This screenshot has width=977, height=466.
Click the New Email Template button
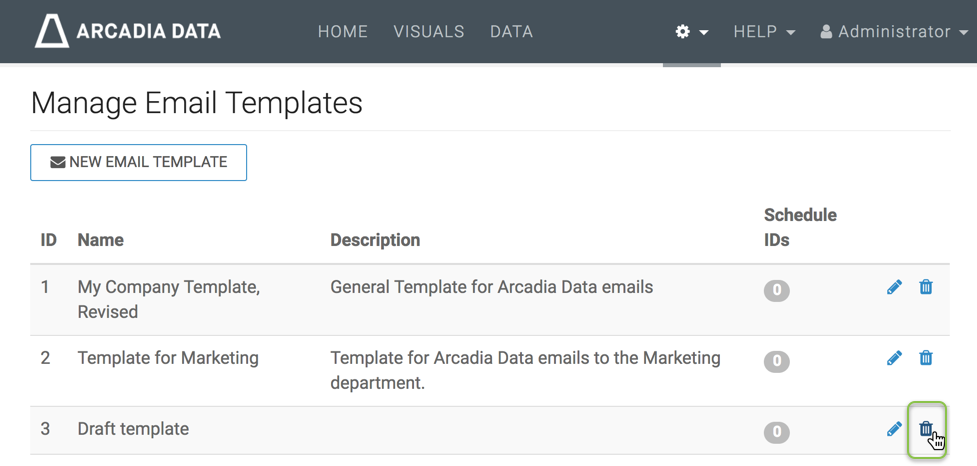pyautogui.click(x=139, y=162)
